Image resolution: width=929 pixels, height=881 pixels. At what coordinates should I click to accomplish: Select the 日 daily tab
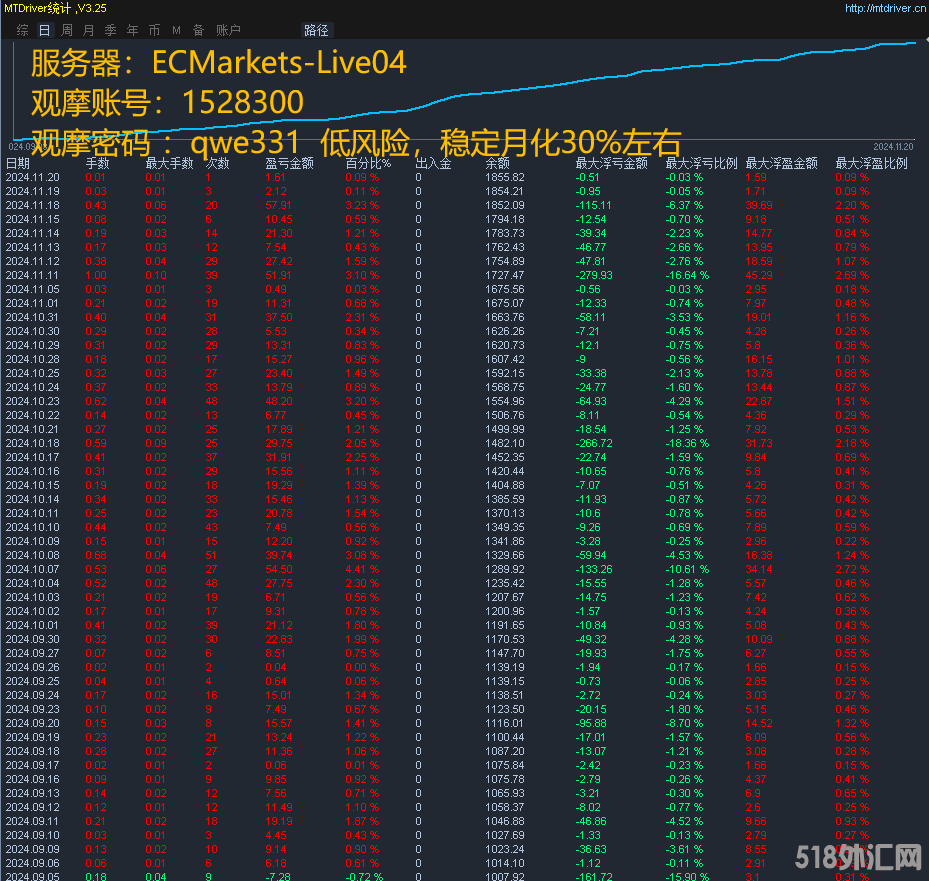click(44, 30)
